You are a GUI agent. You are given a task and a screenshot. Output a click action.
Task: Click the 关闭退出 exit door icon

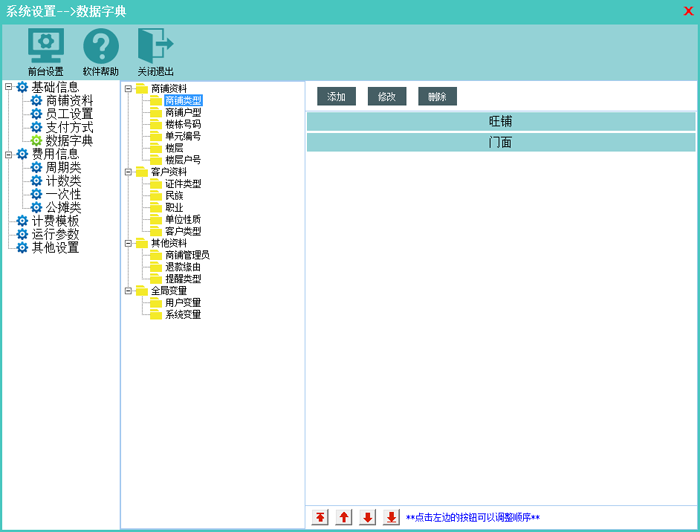155,47
